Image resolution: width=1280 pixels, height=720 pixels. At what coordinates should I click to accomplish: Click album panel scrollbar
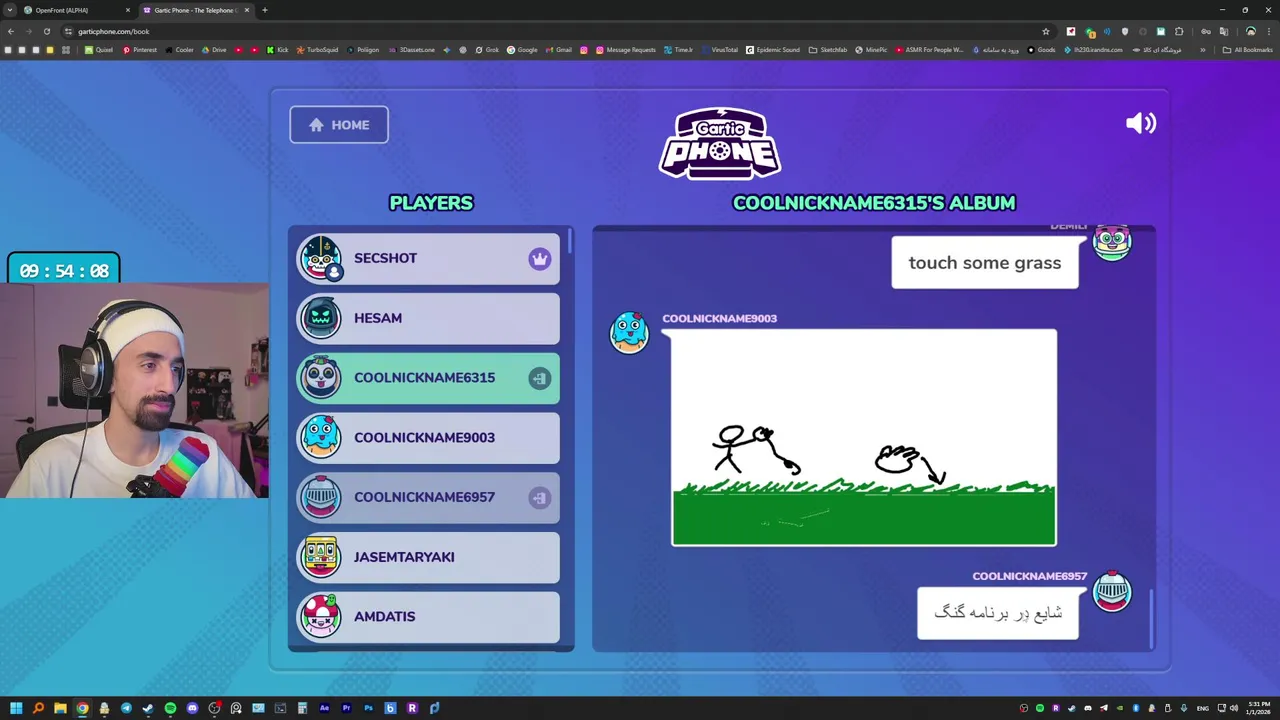tap(1151, 618)
